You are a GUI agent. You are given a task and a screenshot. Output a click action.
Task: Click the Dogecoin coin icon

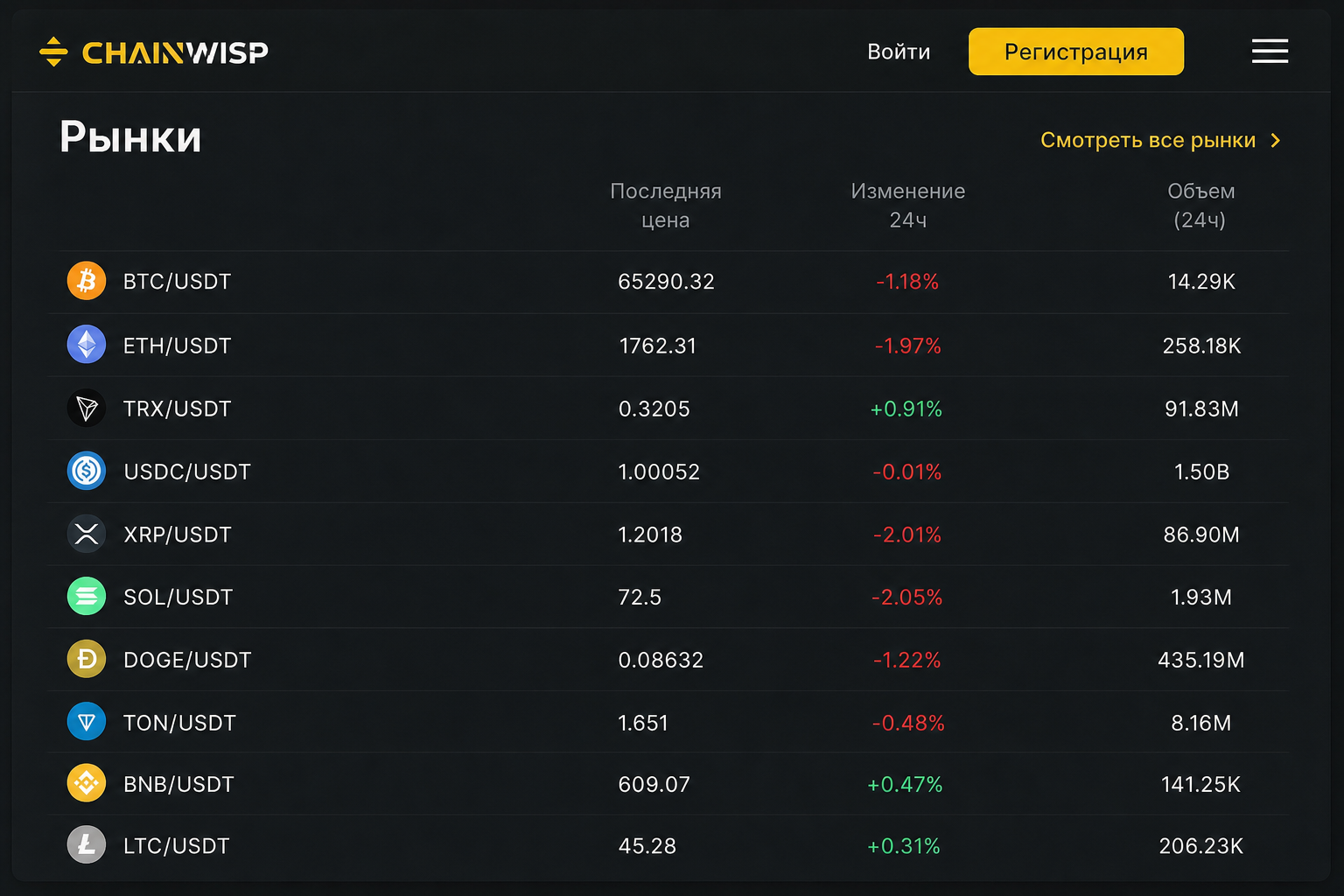point(87,659)
